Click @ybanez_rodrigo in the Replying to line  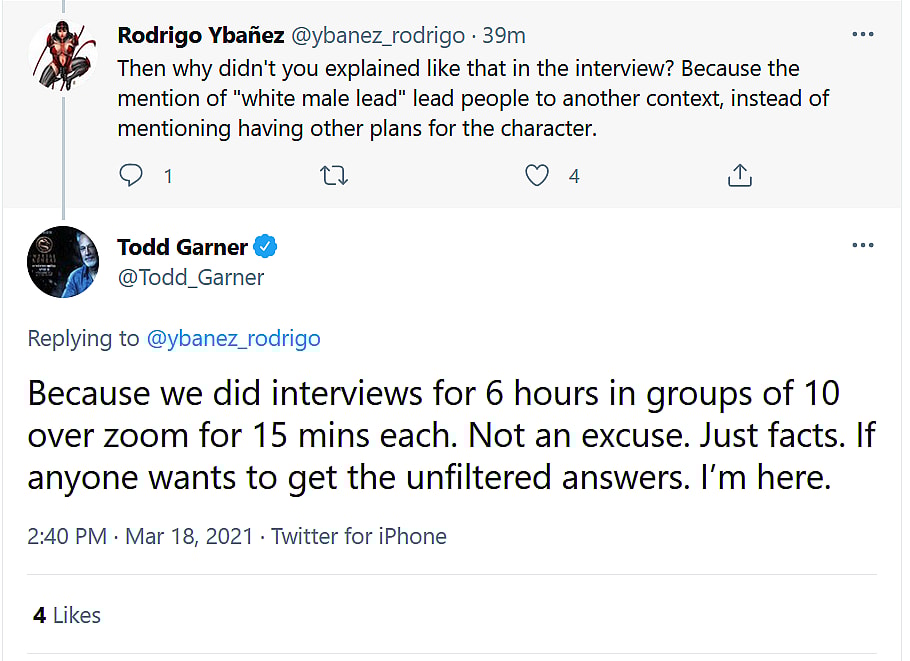(x=233, y=338)
